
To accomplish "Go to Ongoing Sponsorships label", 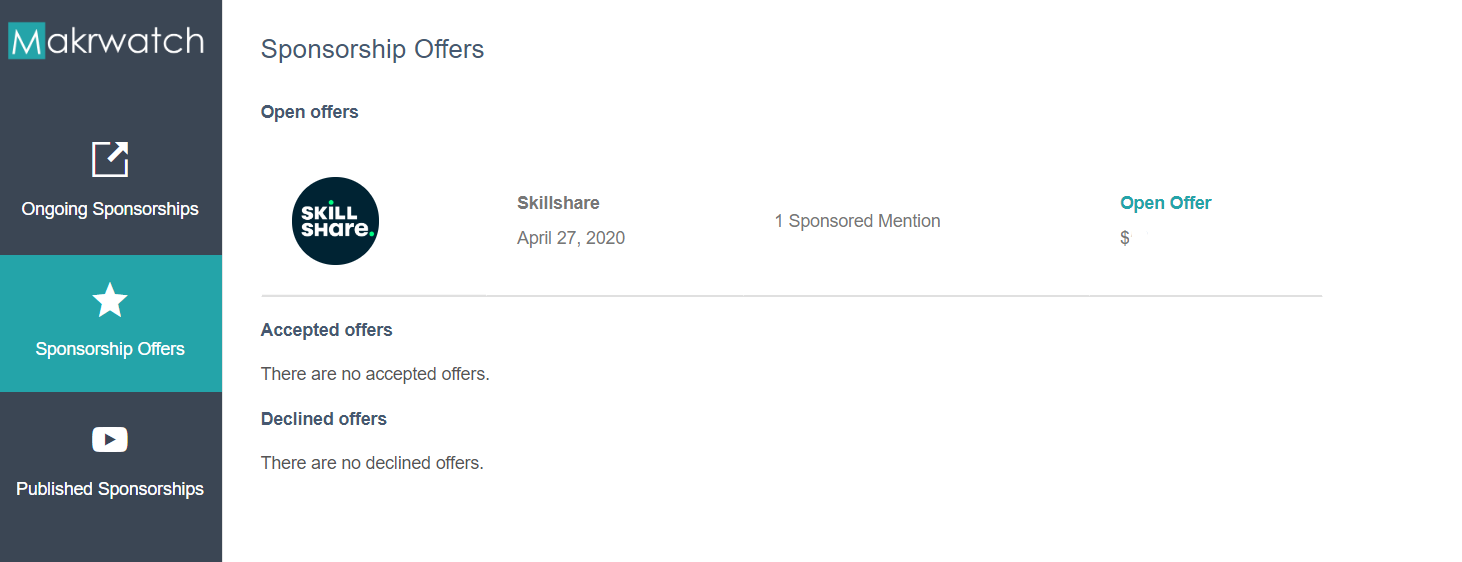I will coord(110,209).
